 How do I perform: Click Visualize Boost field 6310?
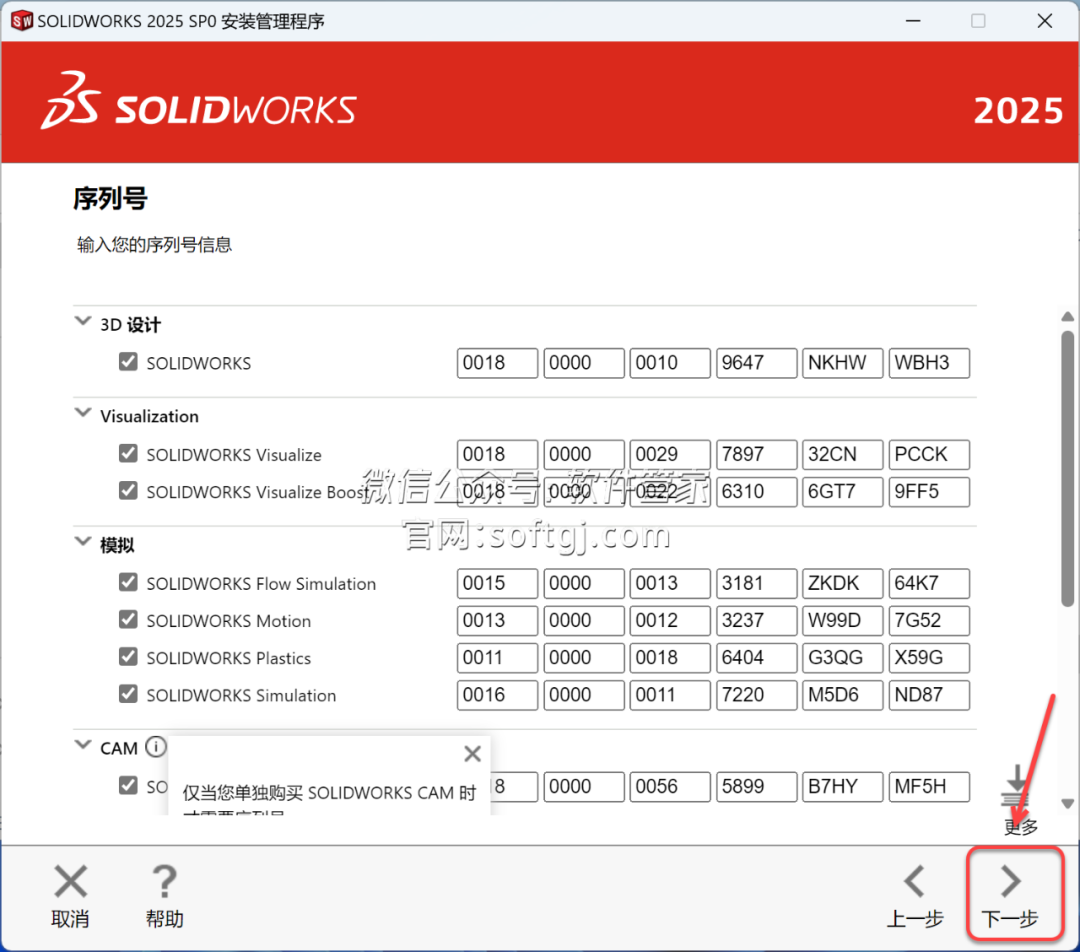pyautogui.click(x=756, y=492)
